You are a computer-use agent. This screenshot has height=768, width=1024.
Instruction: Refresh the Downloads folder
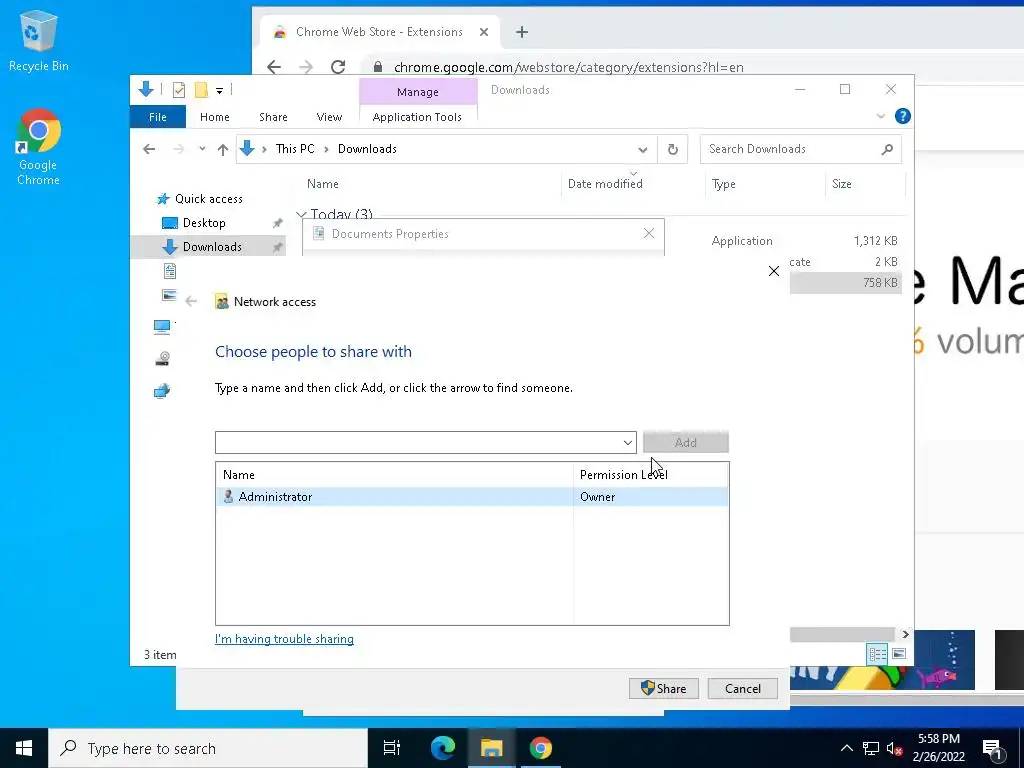pyautogui.click(x=673, y=150)
